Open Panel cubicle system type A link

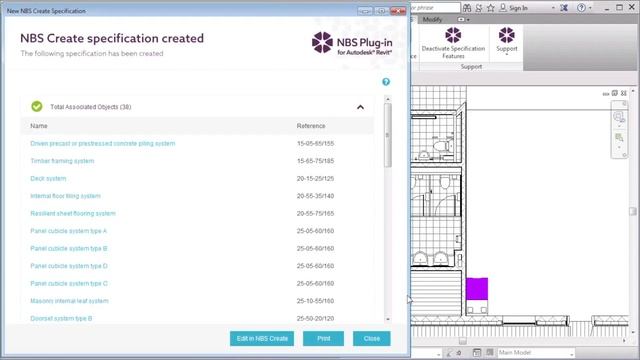pos(68,231)
